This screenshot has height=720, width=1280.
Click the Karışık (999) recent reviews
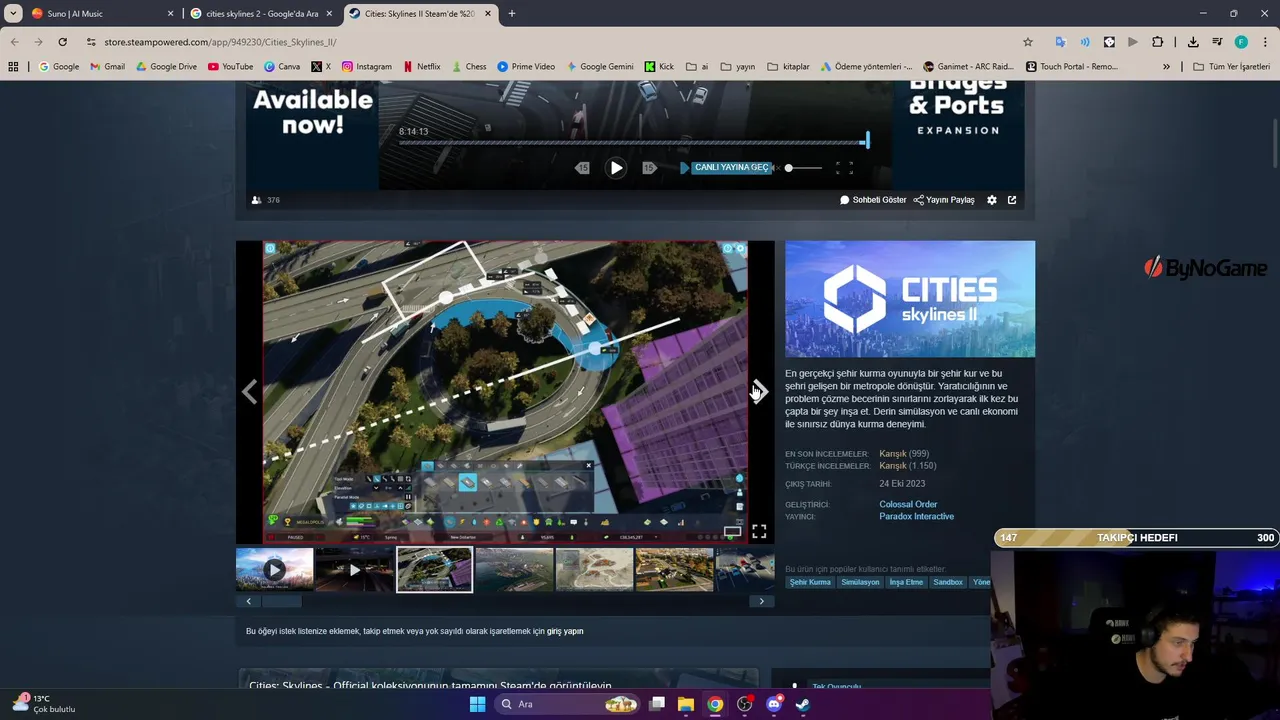click(904, 454)
